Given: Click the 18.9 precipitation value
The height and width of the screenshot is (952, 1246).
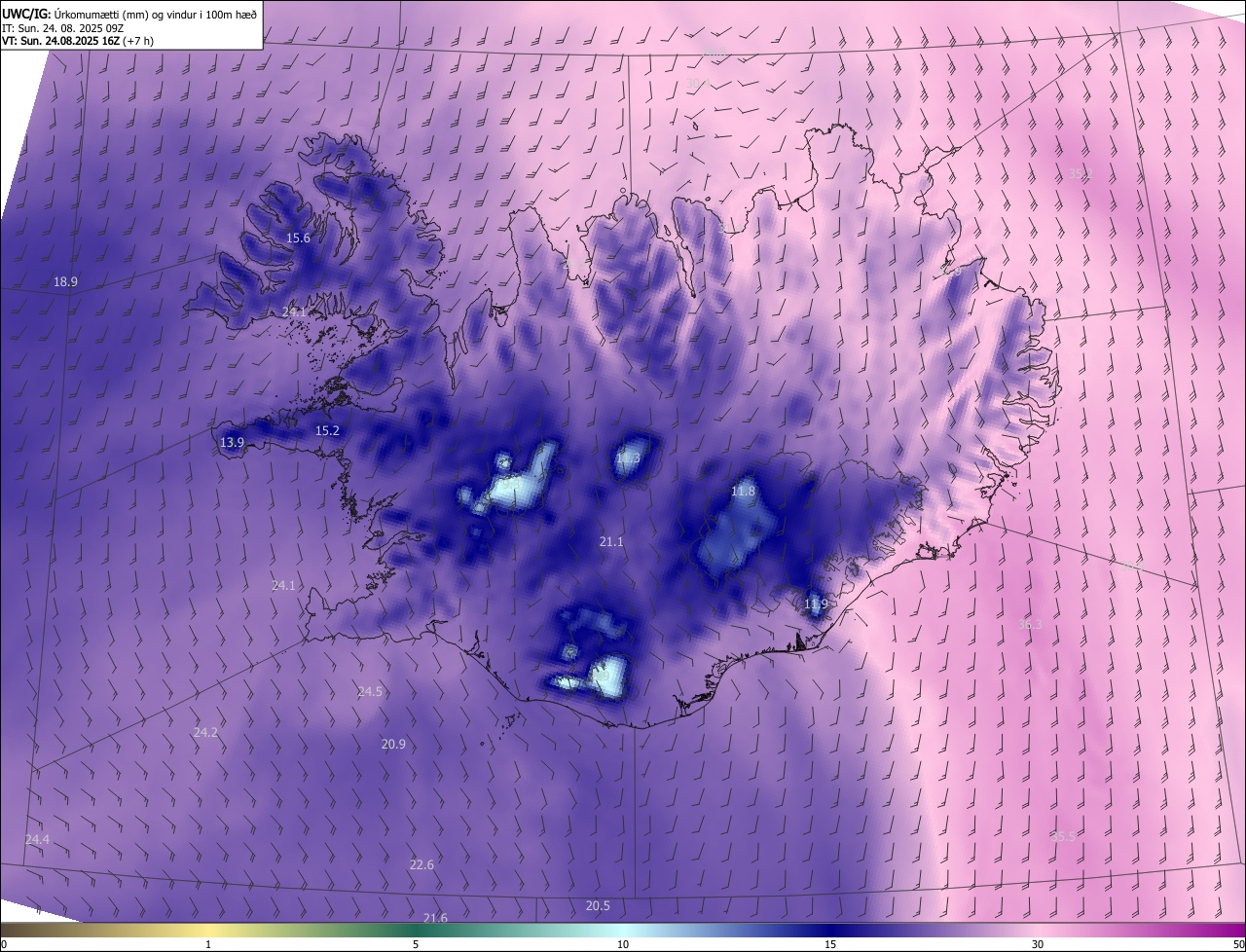Looking at the screenshot, I should (65, 281).
